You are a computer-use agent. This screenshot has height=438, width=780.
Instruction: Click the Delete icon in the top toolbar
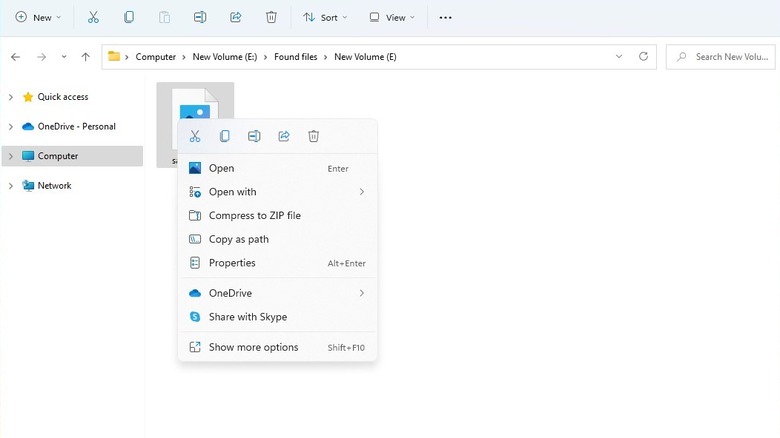click(271, 17)
